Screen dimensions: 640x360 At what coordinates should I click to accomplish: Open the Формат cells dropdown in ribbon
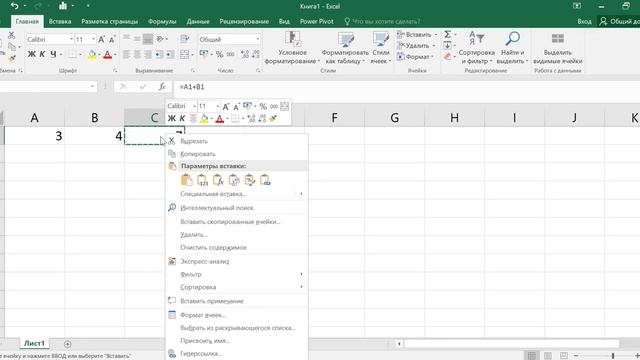pos(416,57)
